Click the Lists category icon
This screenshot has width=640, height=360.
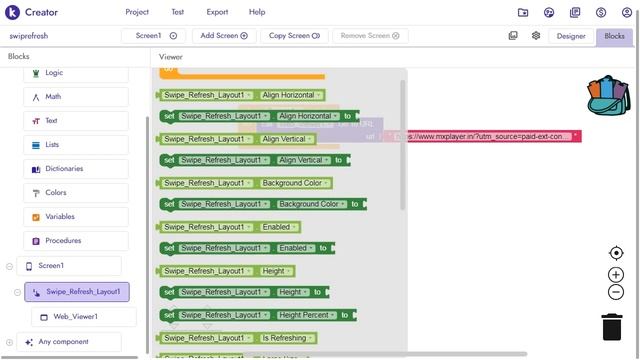[x=36, y=145]
